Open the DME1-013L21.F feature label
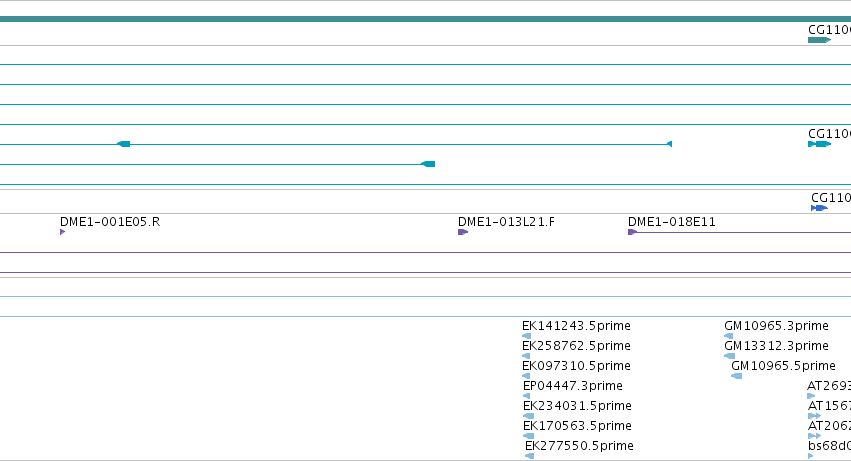851x461 pixels. coord(506,222)
